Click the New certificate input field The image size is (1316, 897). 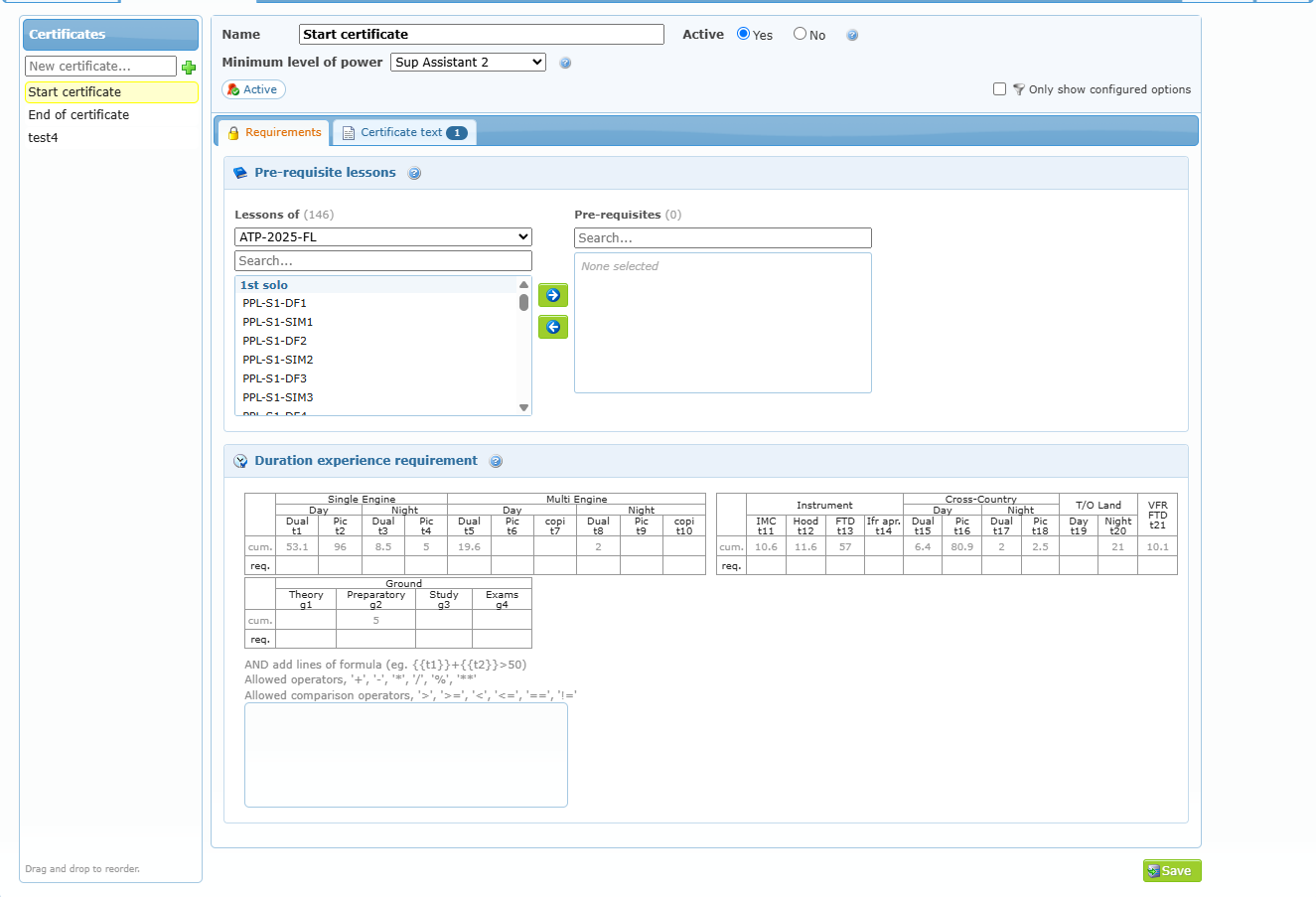(100, 67)
